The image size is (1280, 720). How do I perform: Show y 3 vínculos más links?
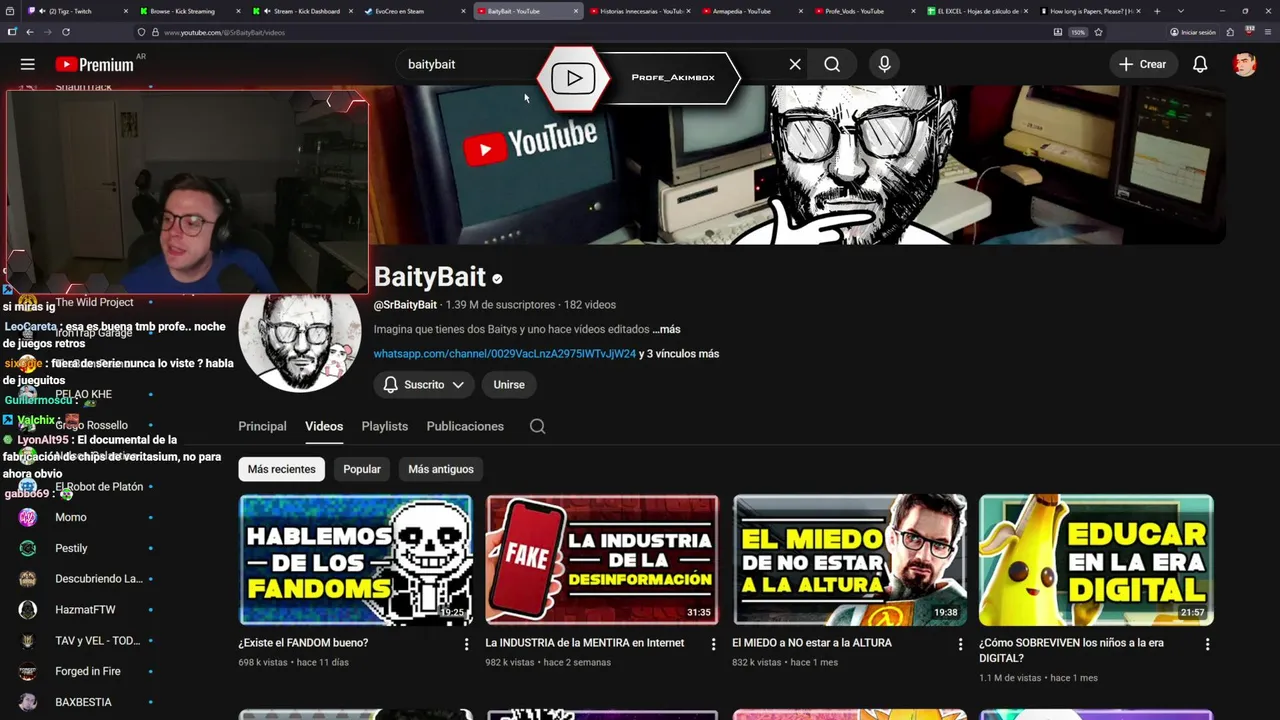click(679, 354)
